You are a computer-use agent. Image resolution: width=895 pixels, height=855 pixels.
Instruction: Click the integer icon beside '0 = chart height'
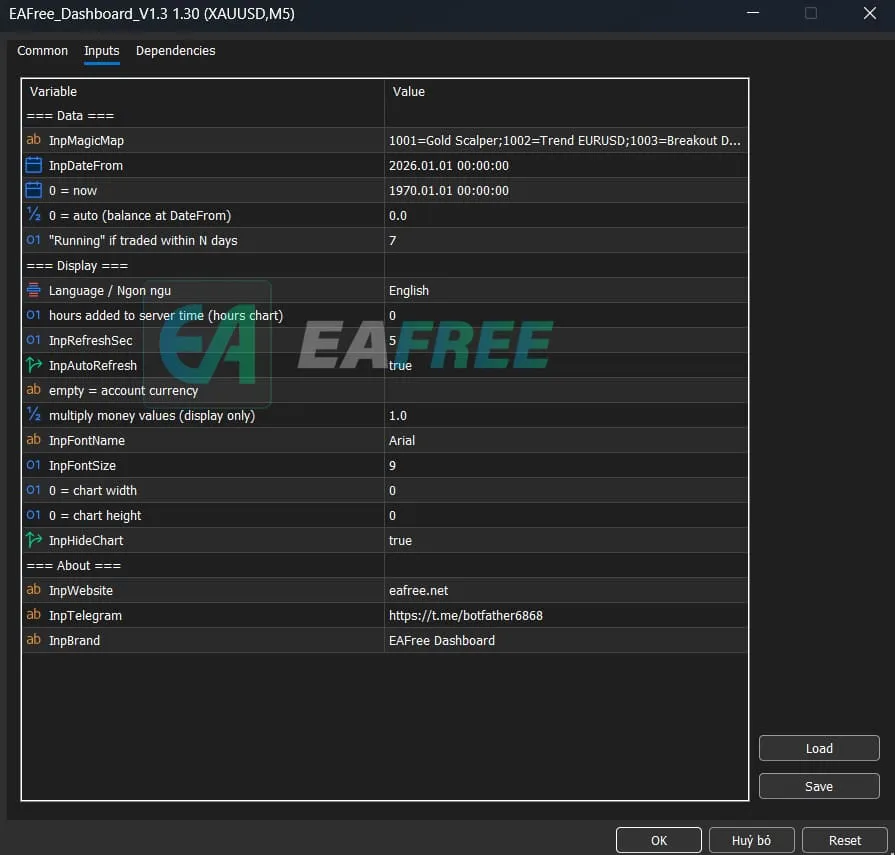click(34, 515)
